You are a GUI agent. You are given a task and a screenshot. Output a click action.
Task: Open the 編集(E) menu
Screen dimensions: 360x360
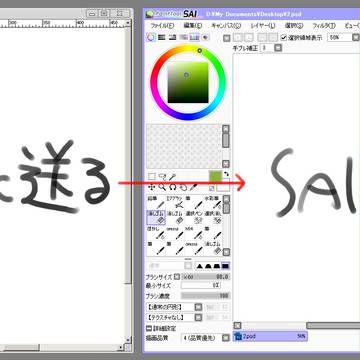[192, 25]
